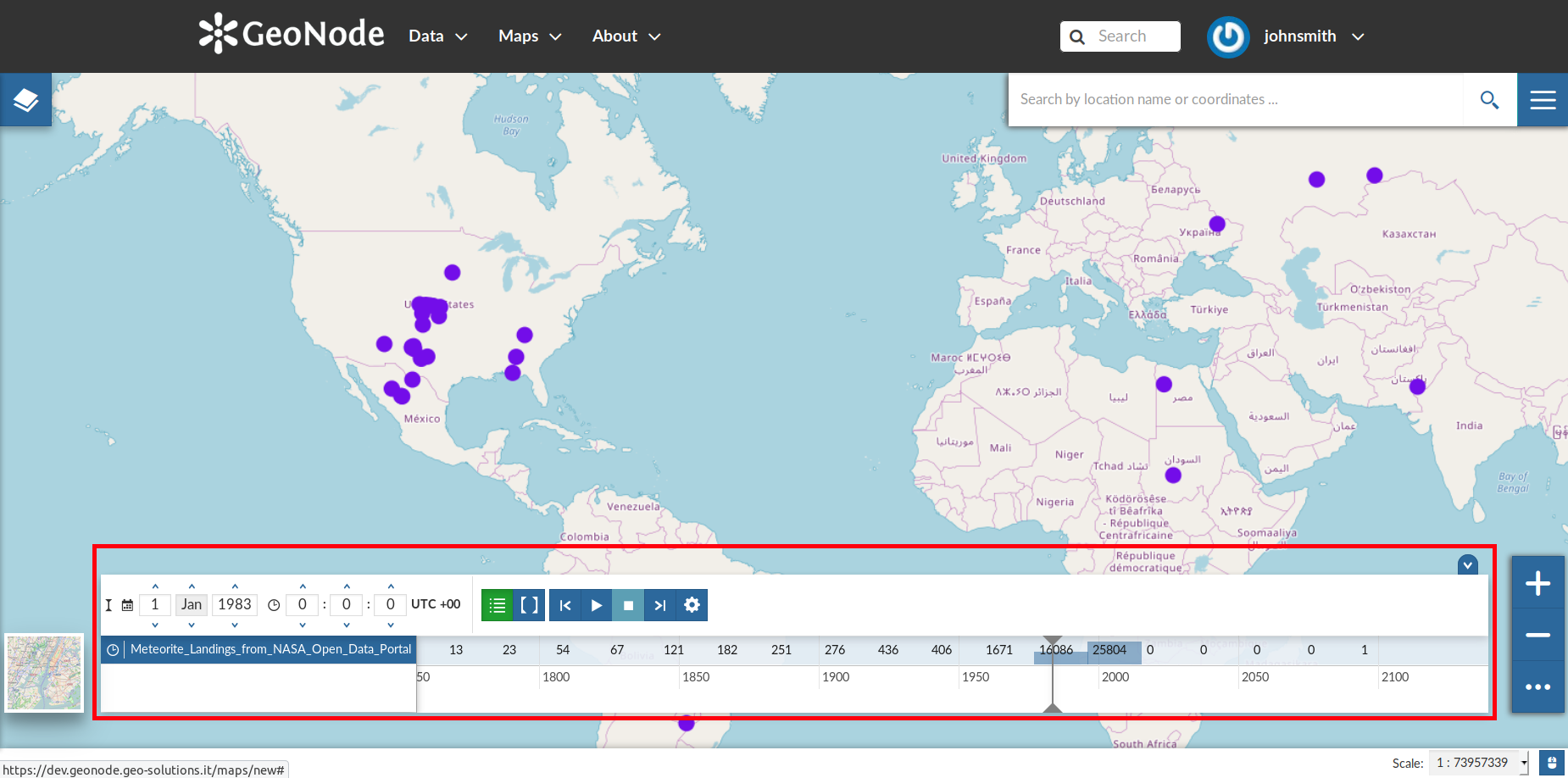Viewport: 1568px width, 778px height.
Task: Step backward in timeline
Action: coord(565,605)
